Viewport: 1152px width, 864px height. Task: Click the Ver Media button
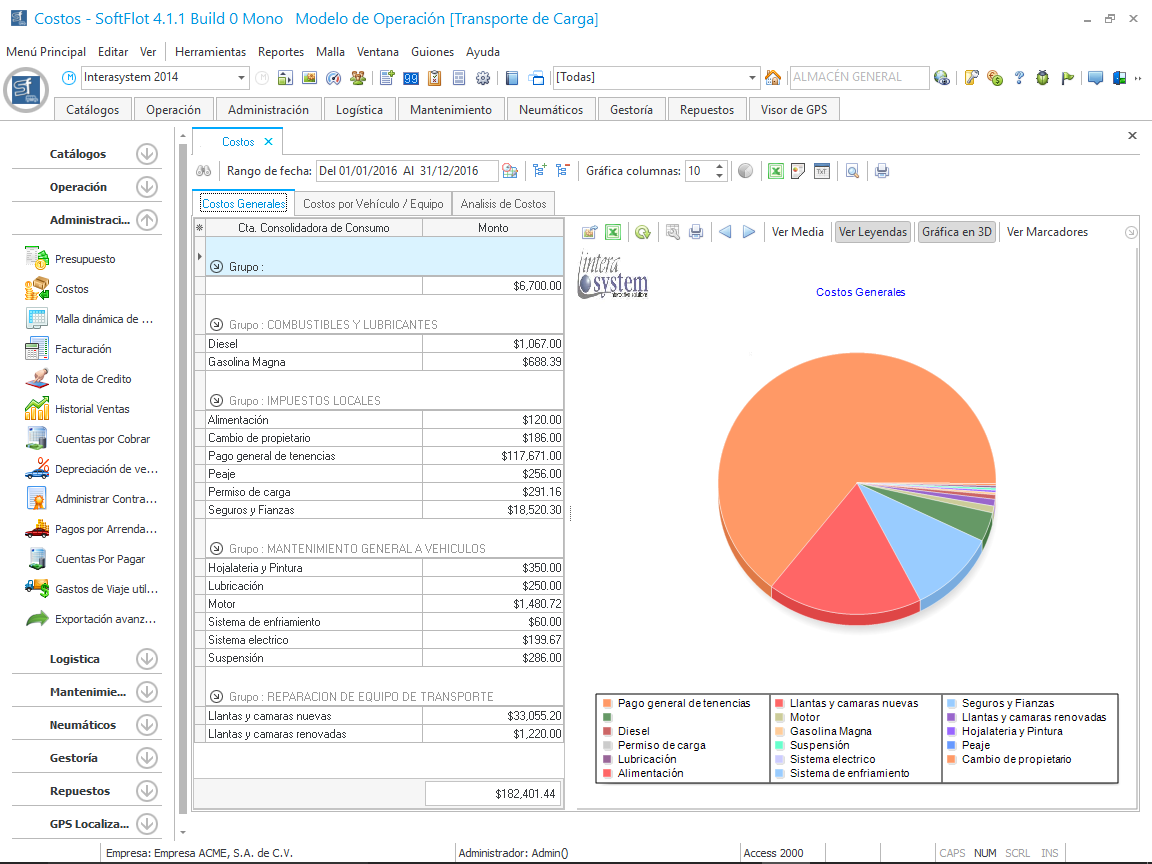tap(797, 232)
